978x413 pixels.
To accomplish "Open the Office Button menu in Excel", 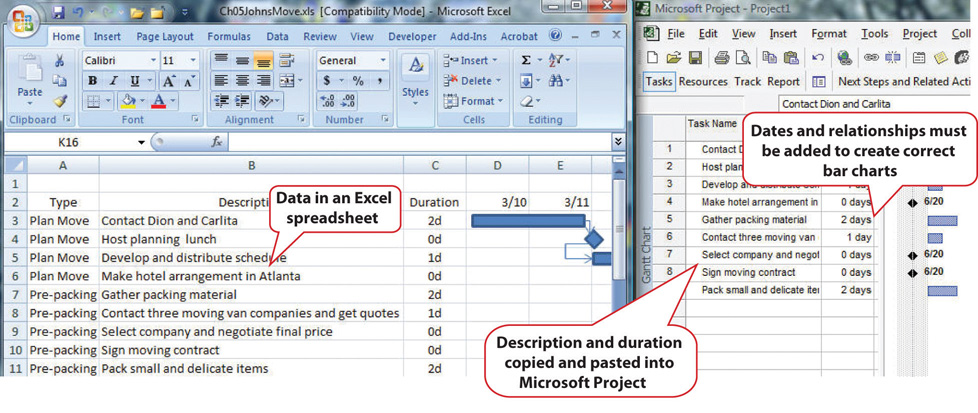I will (22, 21).
